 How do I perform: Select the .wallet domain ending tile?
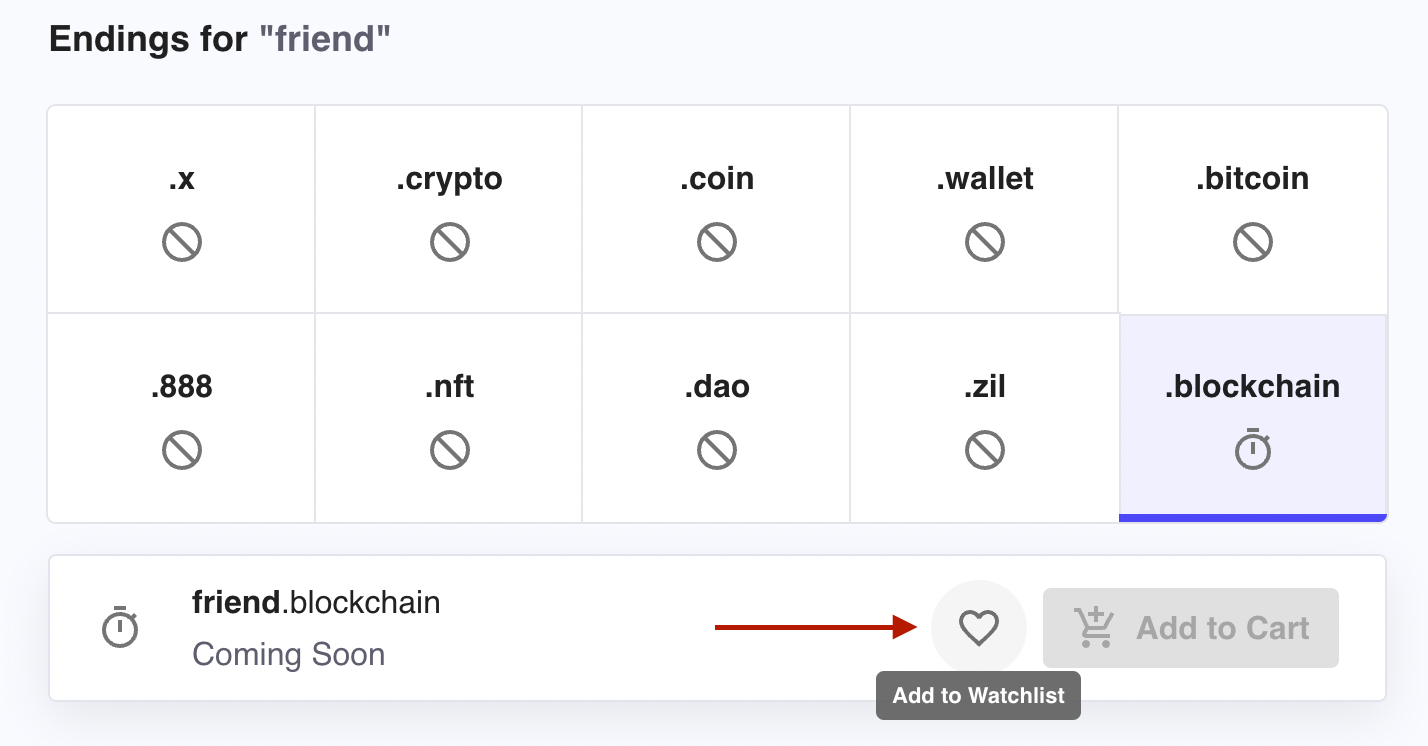[x=985, y=208]
